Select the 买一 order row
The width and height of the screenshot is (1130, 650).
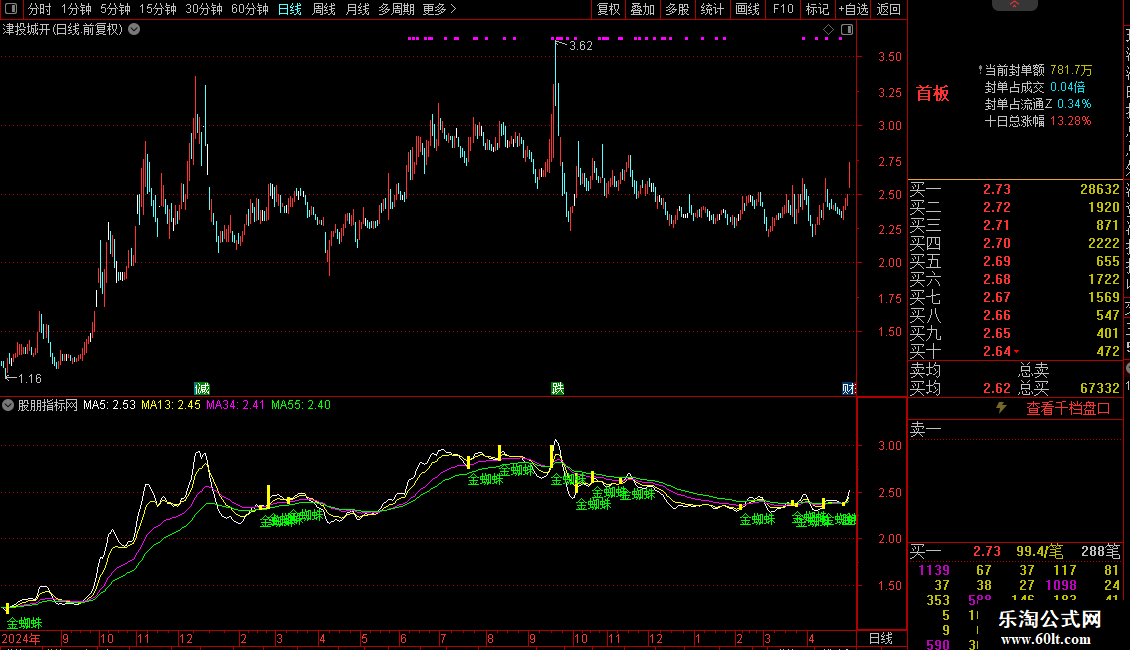point(1015,190)
